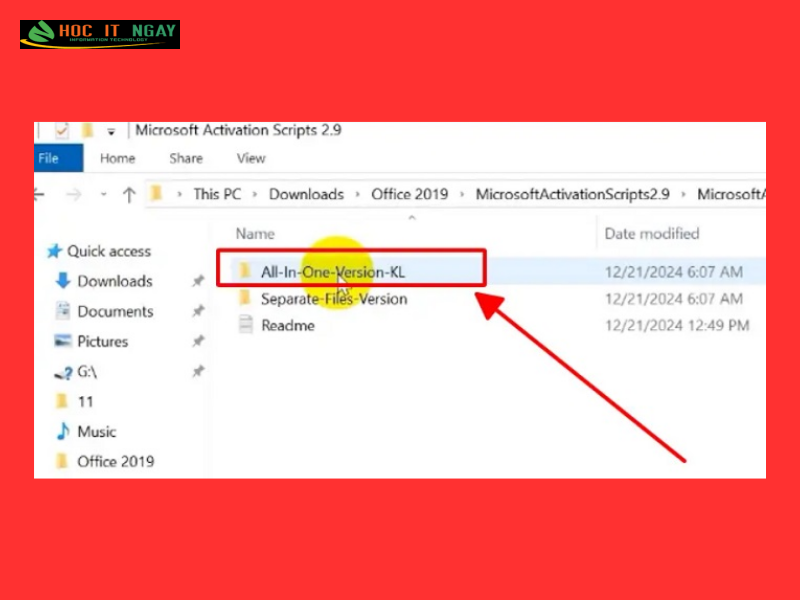Click the New folder icon in title bar
Image resolution: width=800 pixels, height=600 pixels.
tap(88, 131)
